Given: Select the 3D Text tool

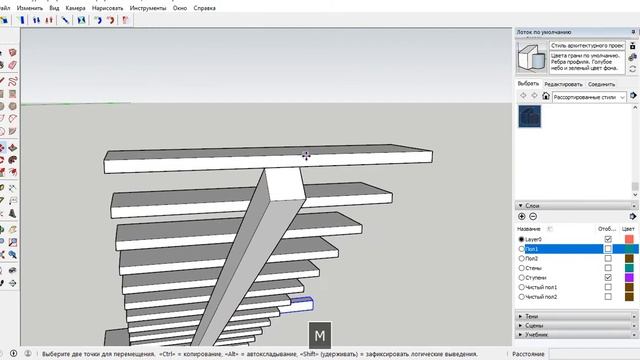Looking at the screenshot, I should [13, 213].
